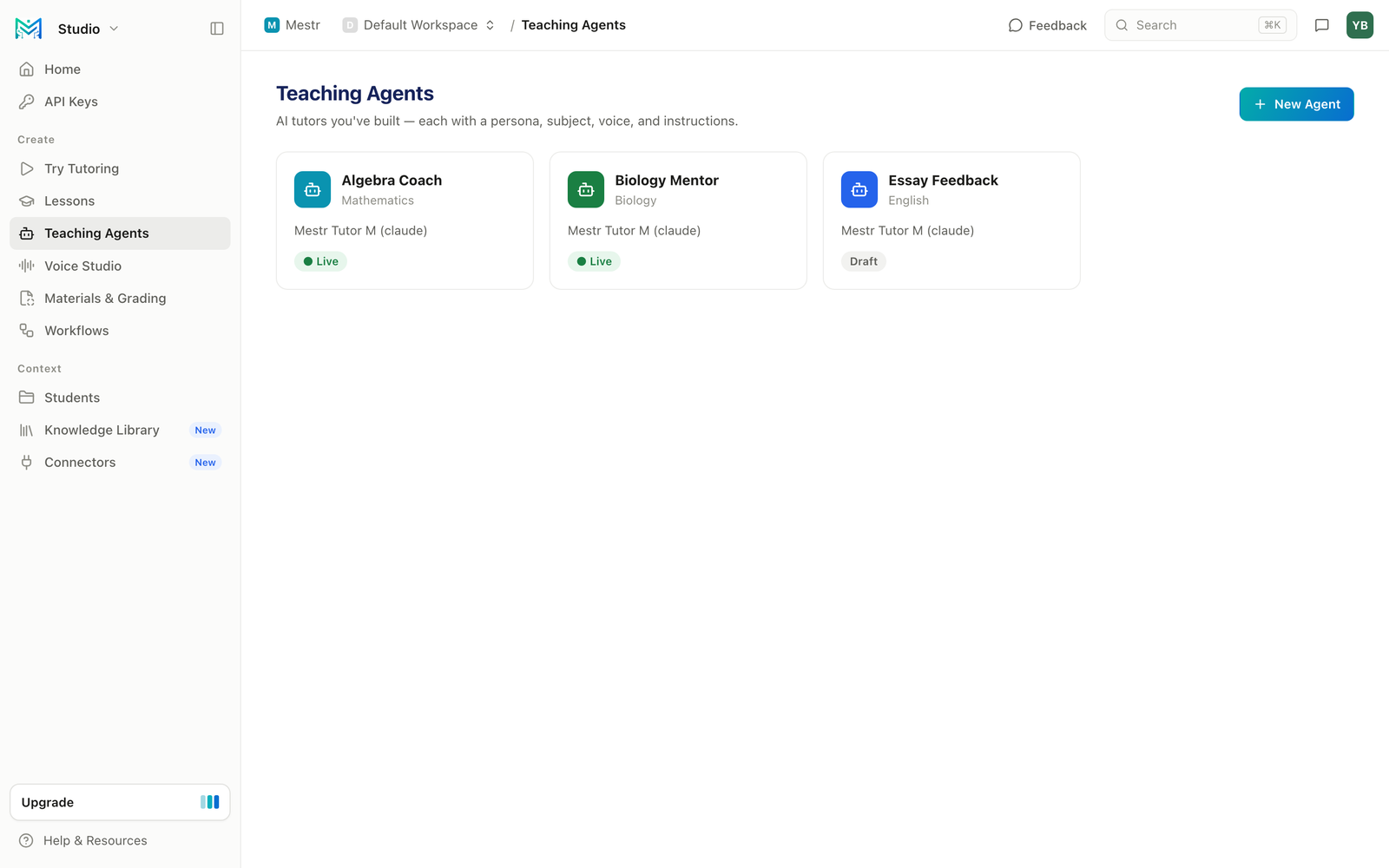Click the Mestr breadcrumb text
This screenshot has width=1389, height=868.
303,25
